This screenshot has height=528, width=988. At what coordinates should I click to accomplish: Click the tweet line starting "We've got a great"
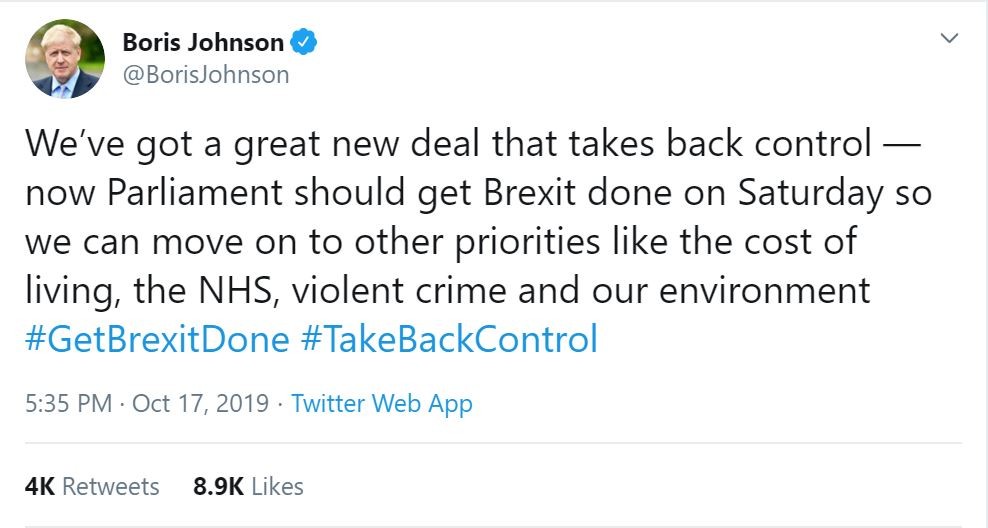[448, 144]
